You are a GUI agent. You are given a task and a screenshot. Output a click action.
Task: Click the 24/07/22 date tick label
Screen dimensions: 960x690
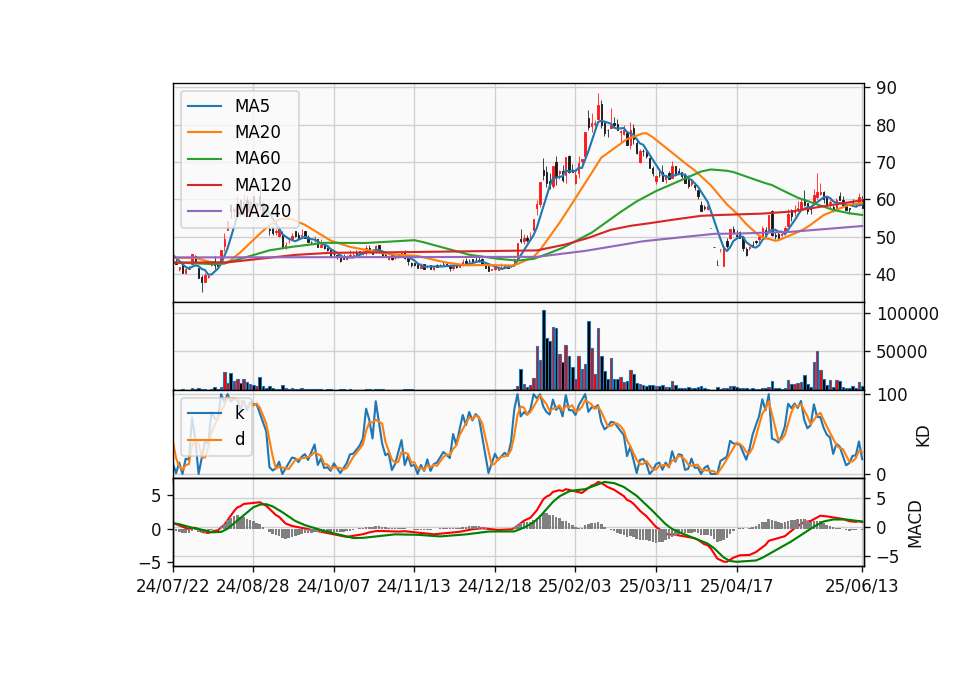[x=173, y=586]
